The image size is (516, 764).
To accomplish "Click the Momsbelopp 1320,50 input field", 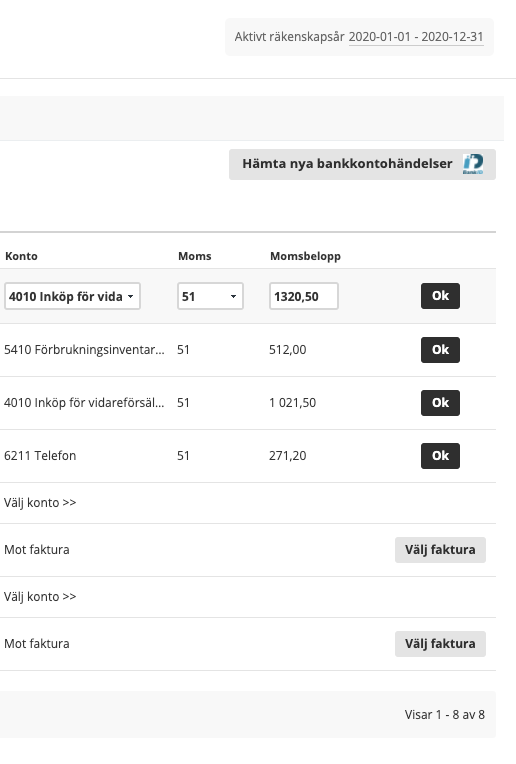I will pyautogui.click(x=304, y=296).
